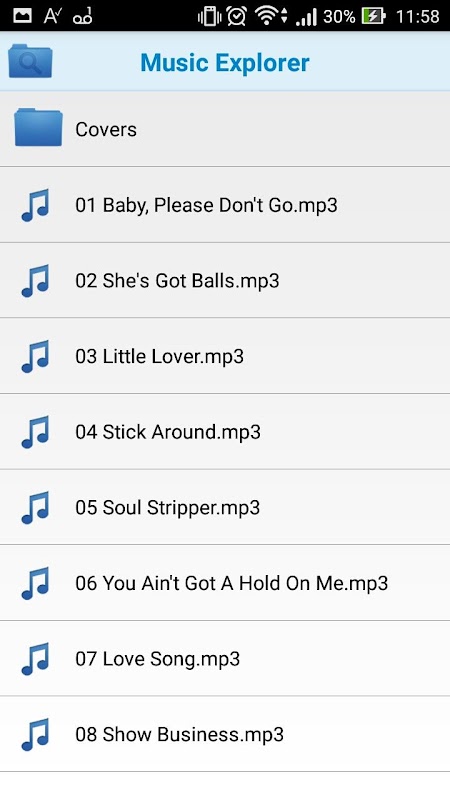Play 06 You Ain't Got A Hold On Me.mp3
Viewport: 450px width, 800px height.
[x=225, y=583]
